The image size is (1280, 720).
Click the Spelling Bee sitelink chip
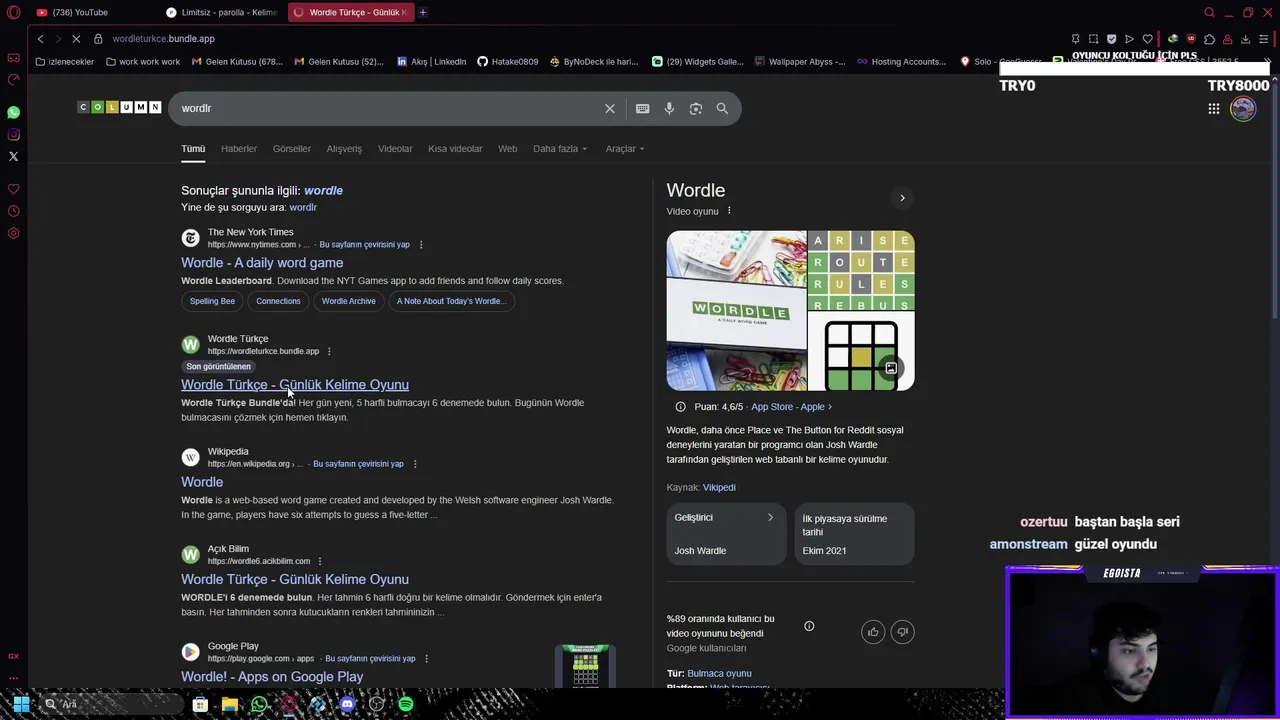coord(212,301)
